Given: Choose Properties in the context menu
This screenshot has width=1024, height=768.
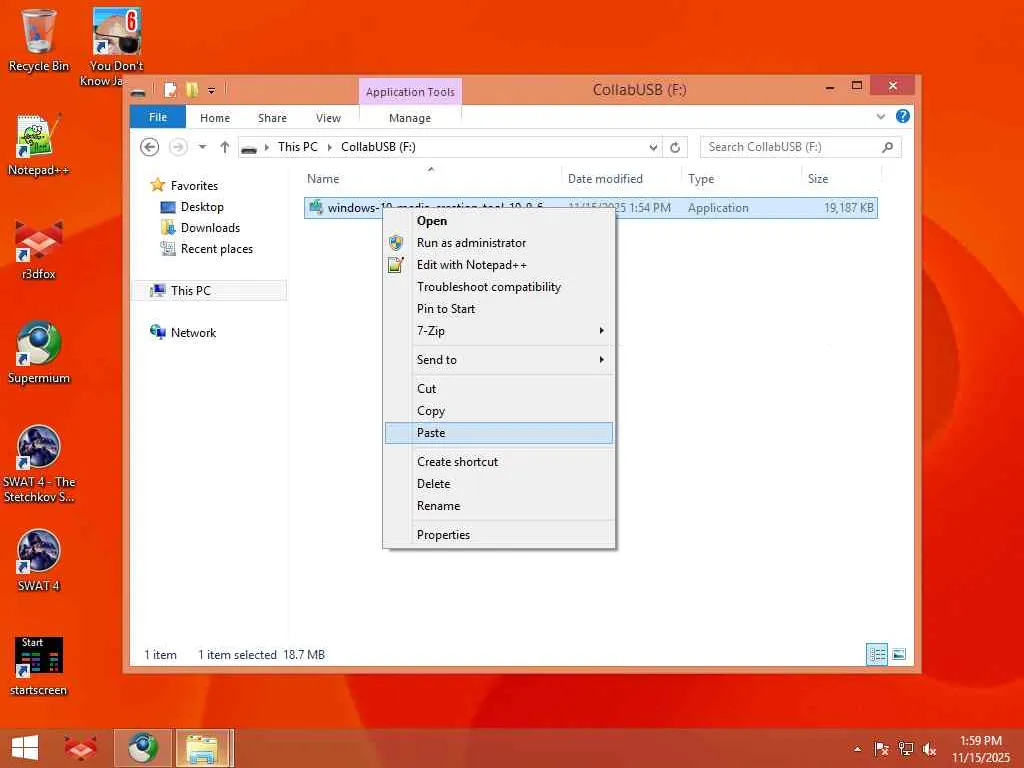Looking at the screenshot, I should click(x=499, y=535).
